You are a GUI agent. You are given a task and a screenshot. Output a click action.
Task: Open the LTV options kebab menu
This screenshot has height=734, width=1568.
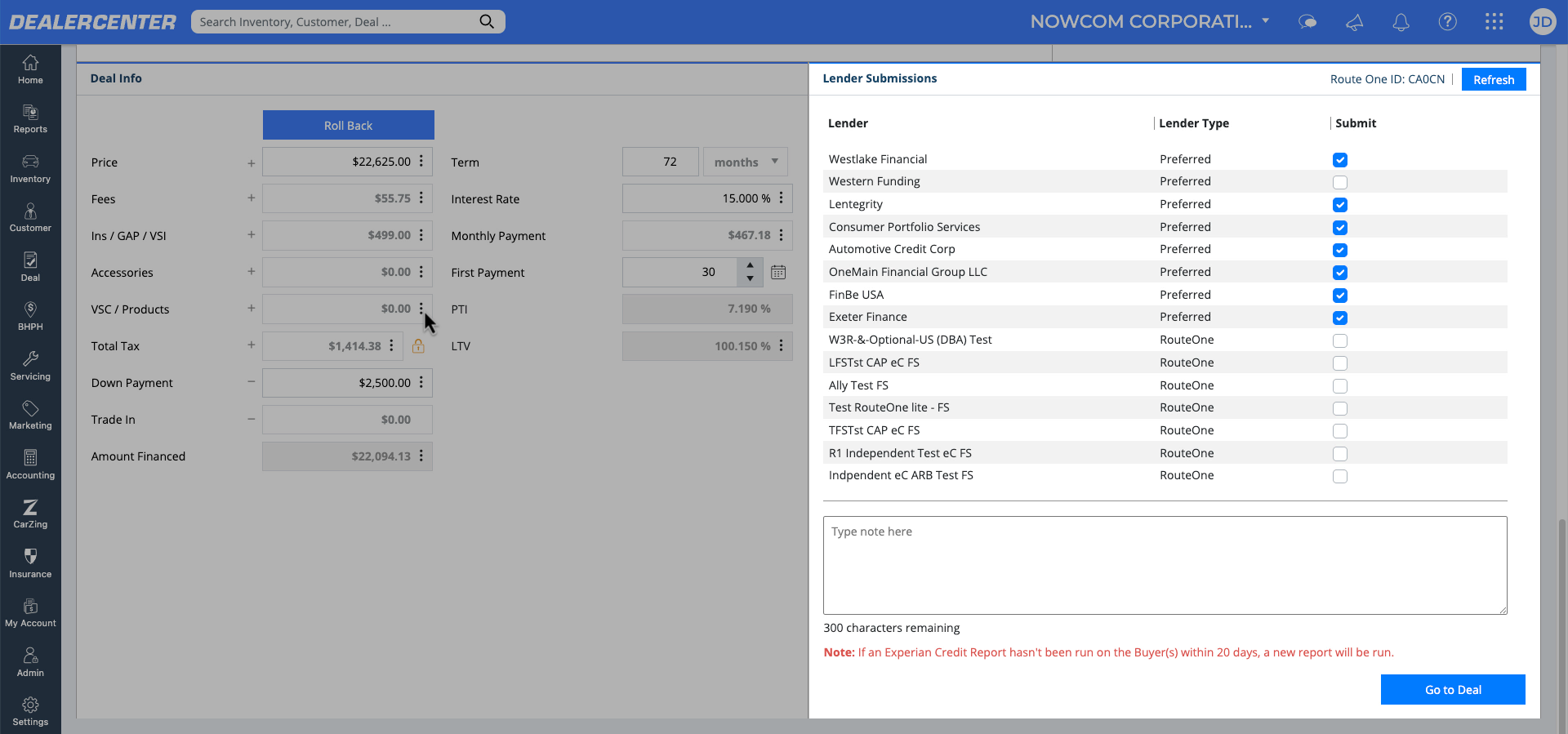pos(781,345)
